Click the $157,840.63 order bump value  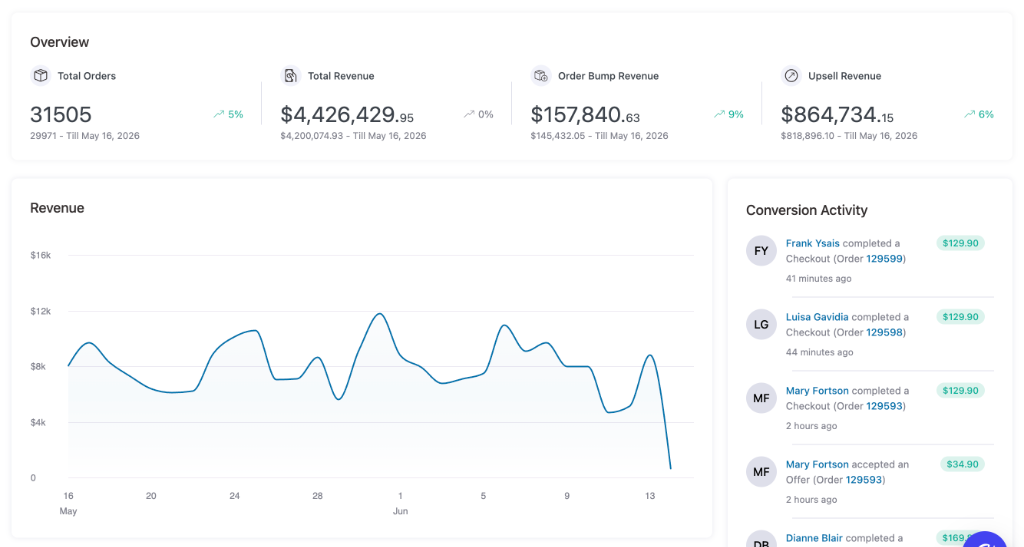coord(585,115)
